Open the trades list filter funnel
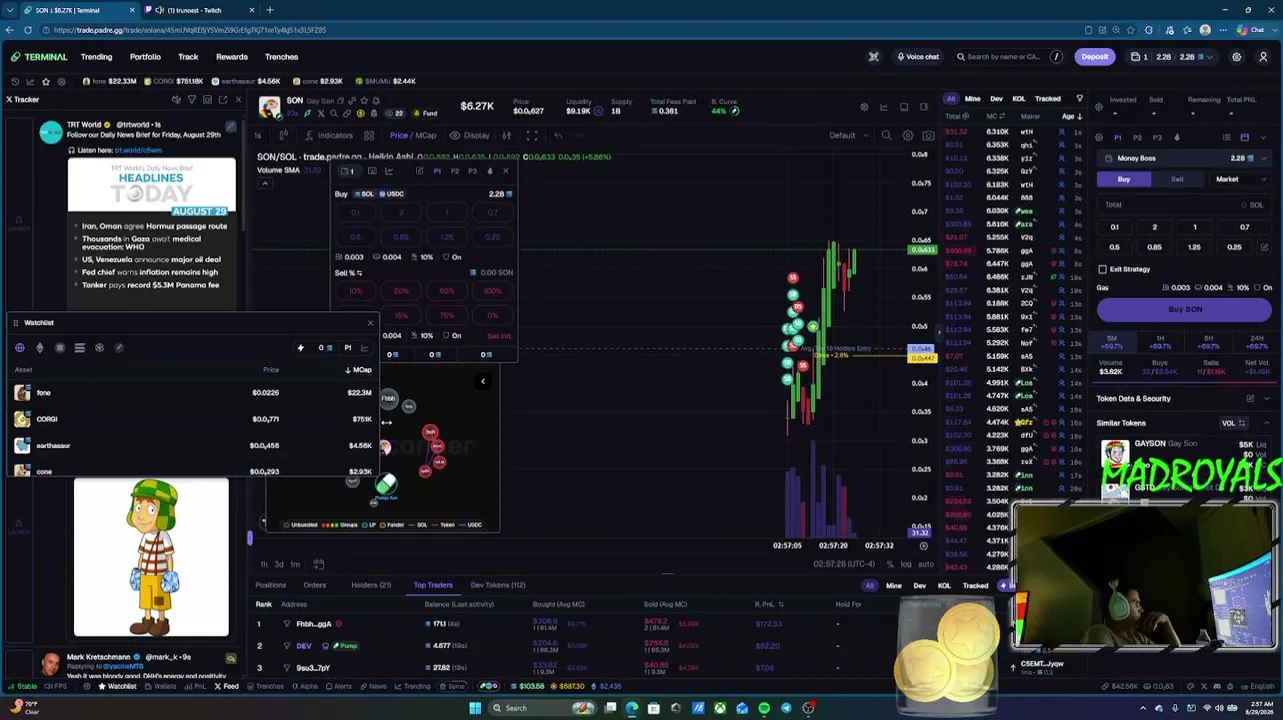The width and height of the screenshot is (1283, 720). click(x=1079, y=99)
